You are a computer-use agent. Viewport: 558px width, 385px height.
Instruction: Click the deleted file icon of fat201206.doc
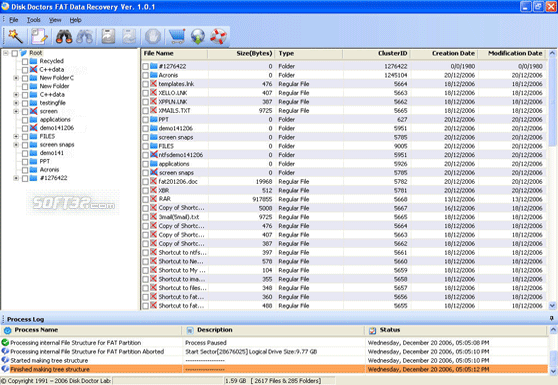coord(153,181)
